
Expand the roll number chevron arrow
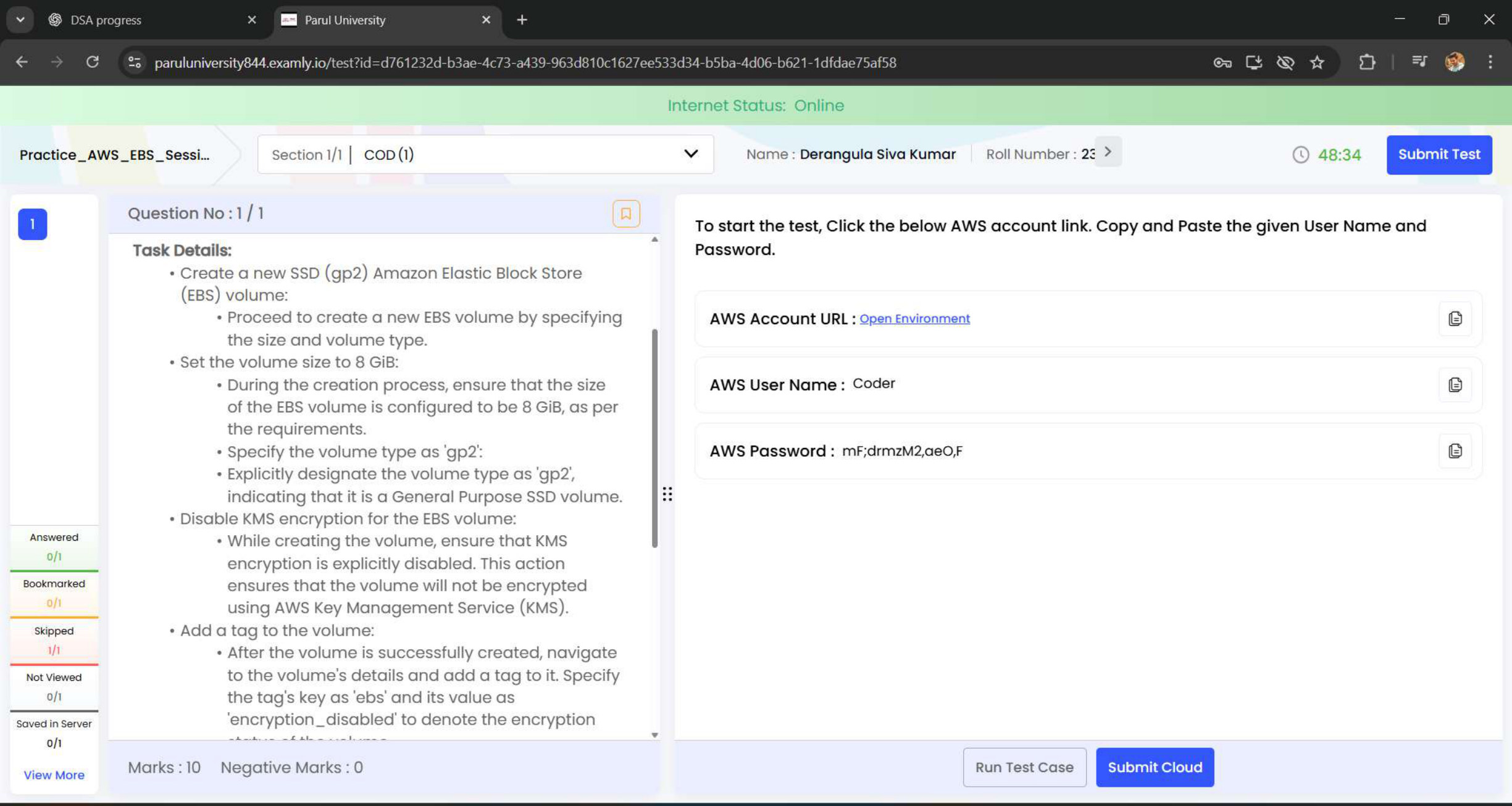[1108, 152]
